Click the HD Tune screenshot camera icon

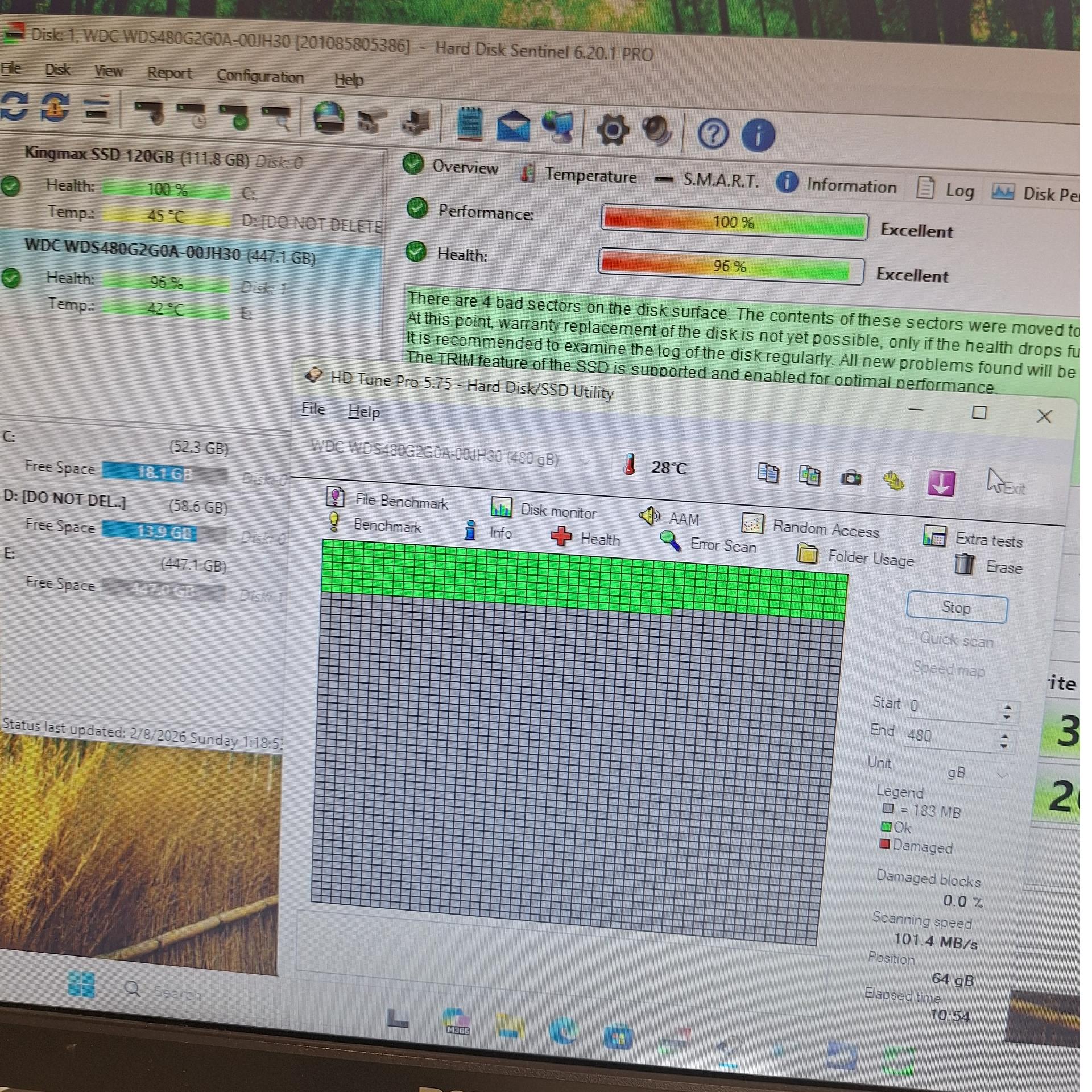pyautogui.click(x=851, y=478)
